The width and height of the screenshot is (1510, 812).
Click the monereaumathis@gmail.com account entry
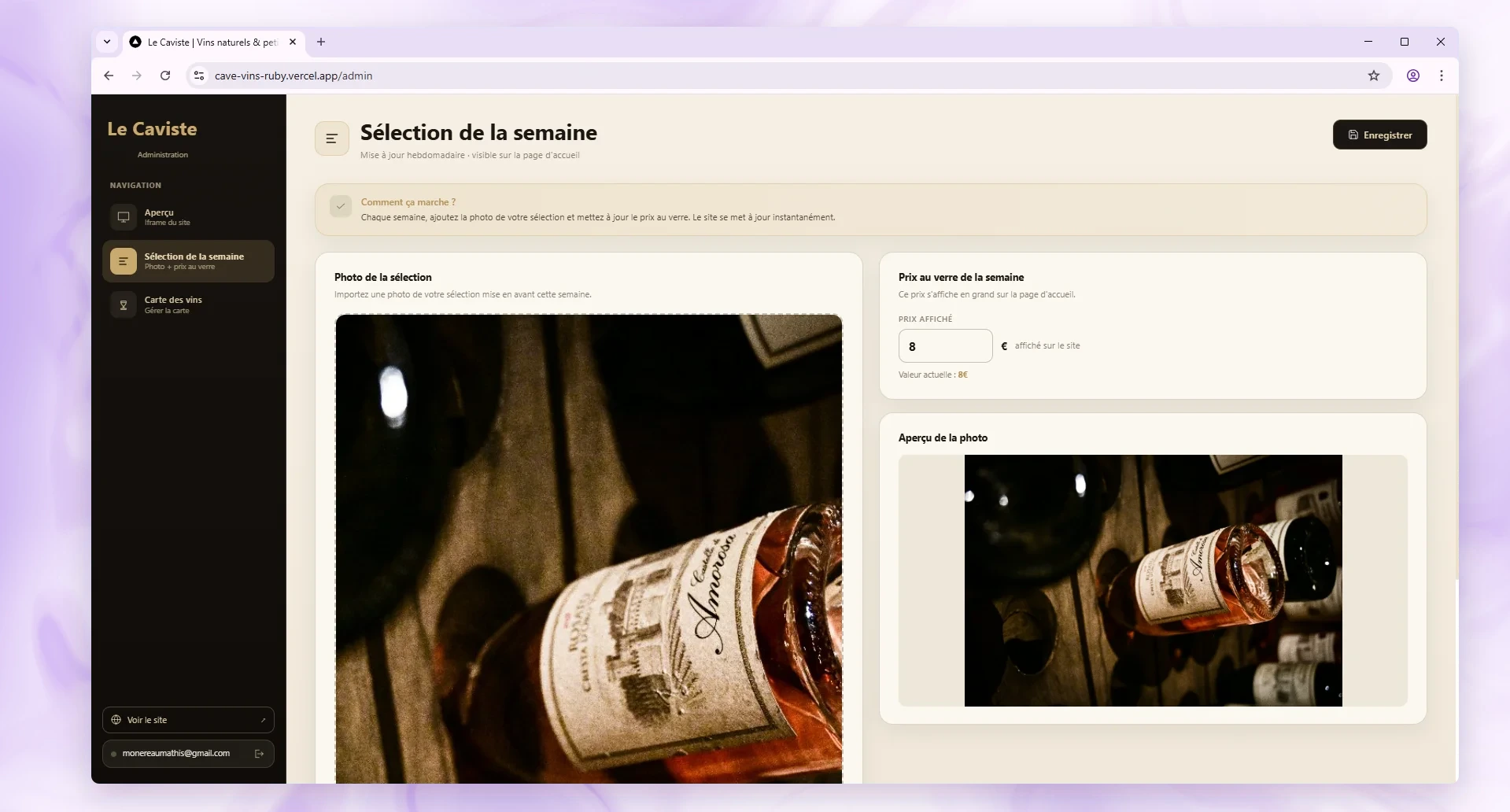188,753
